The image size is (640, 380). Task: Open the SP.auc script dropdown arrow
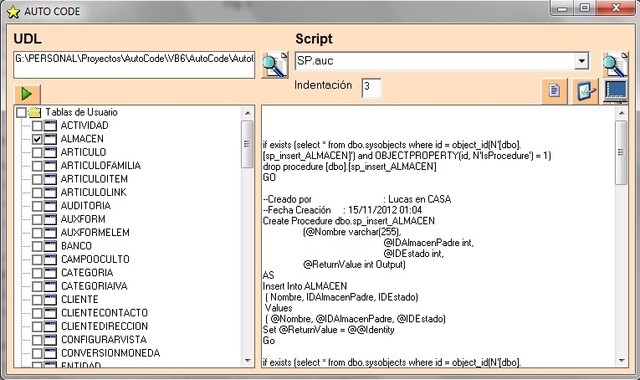click(x=582, y=61)
